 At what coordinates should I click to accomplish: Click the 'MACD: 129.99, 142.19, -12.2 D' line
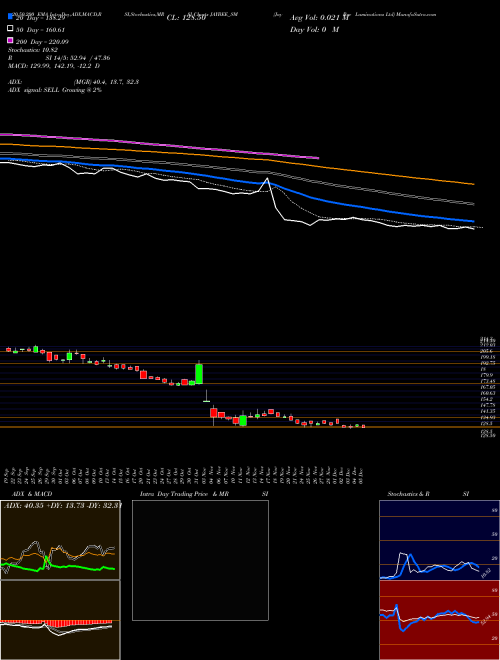(54, 66)
